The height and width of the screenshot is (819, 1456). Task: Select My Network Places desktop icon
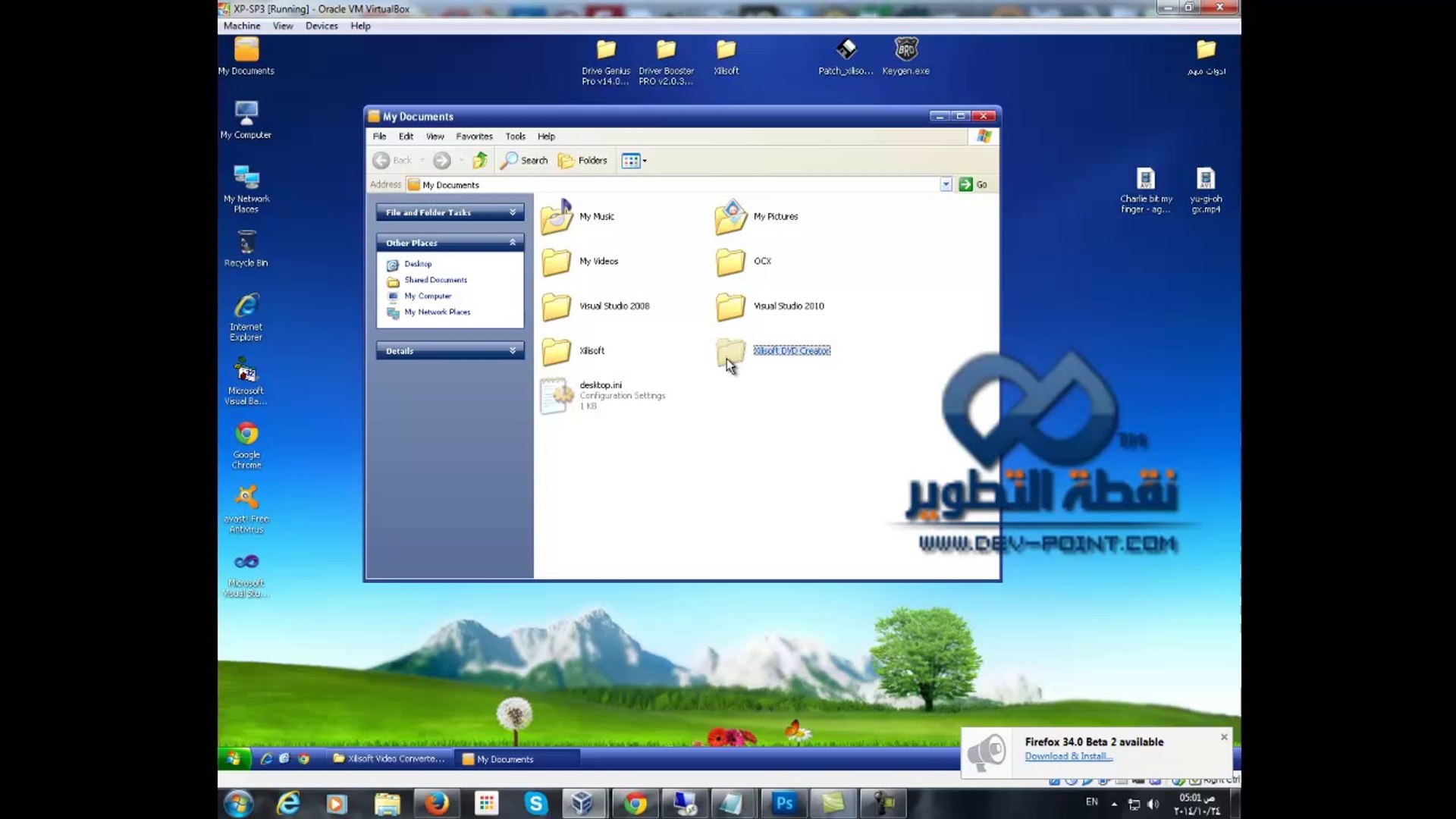pyautogui.click(x=246, y=189)
